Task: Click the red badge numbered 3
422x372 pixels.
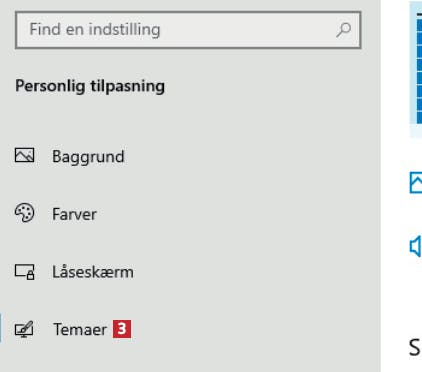Action: 122,329
